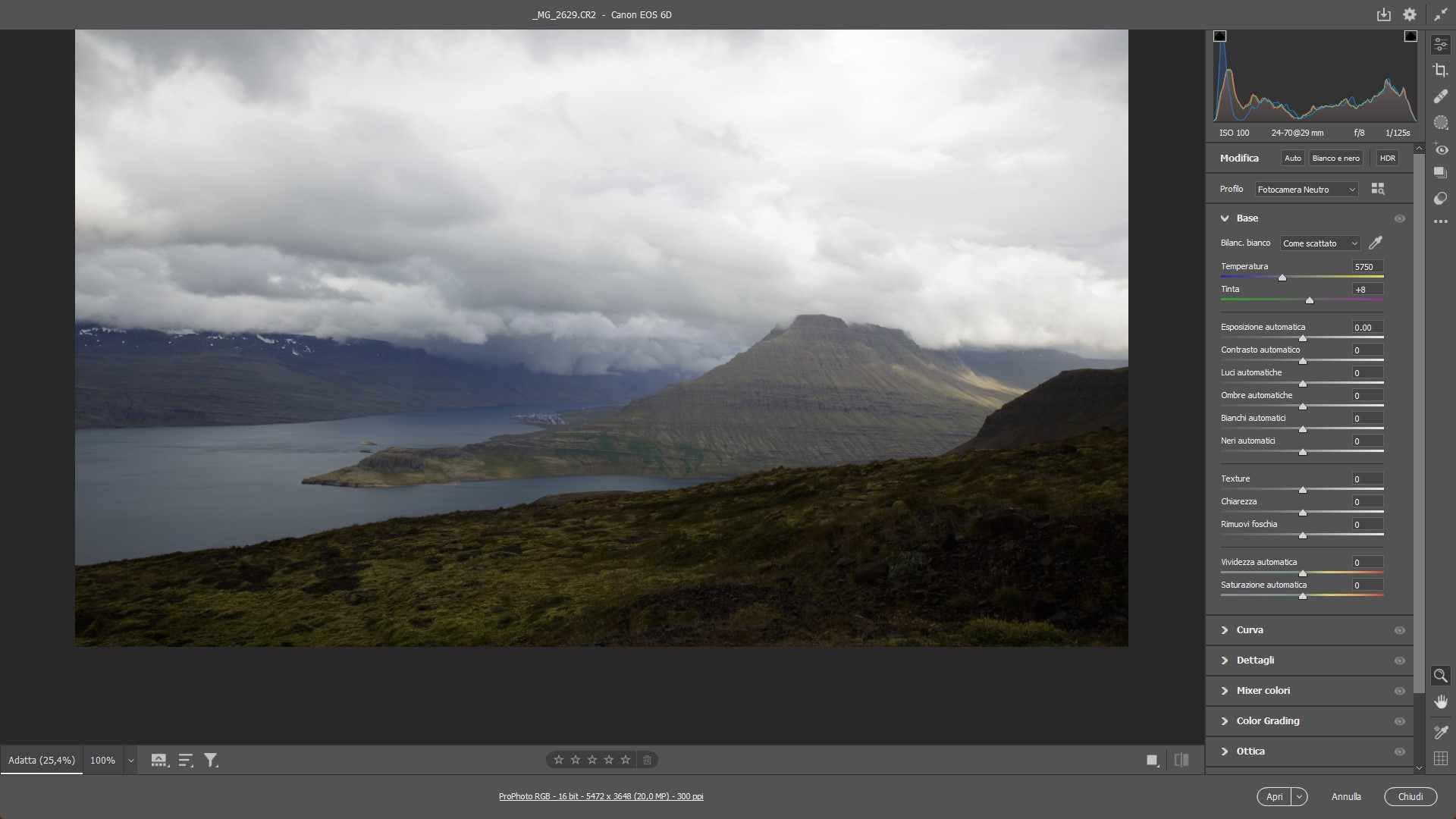This screenshot has height=819, width=1456.
Task: Open Camera Raw preferences gear
Action: point(1410,14)
